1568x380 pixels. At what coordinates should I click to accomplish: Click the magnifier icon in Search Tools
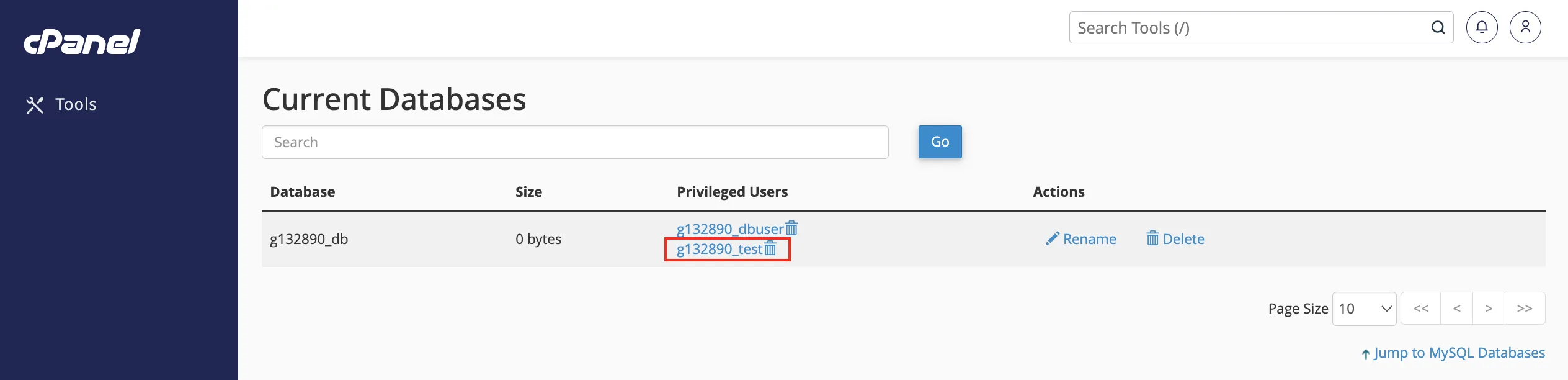point(1438,27)
